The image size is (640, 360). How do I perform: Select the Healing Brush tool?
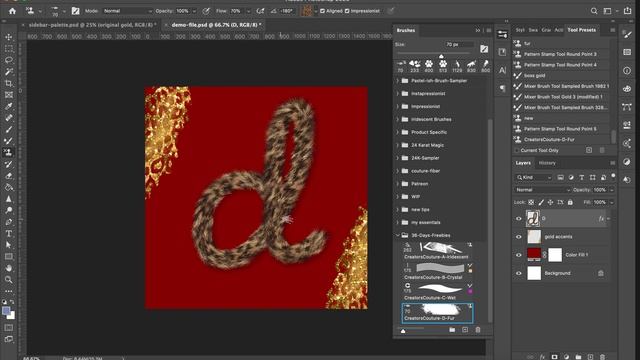(x=9, y=118)
